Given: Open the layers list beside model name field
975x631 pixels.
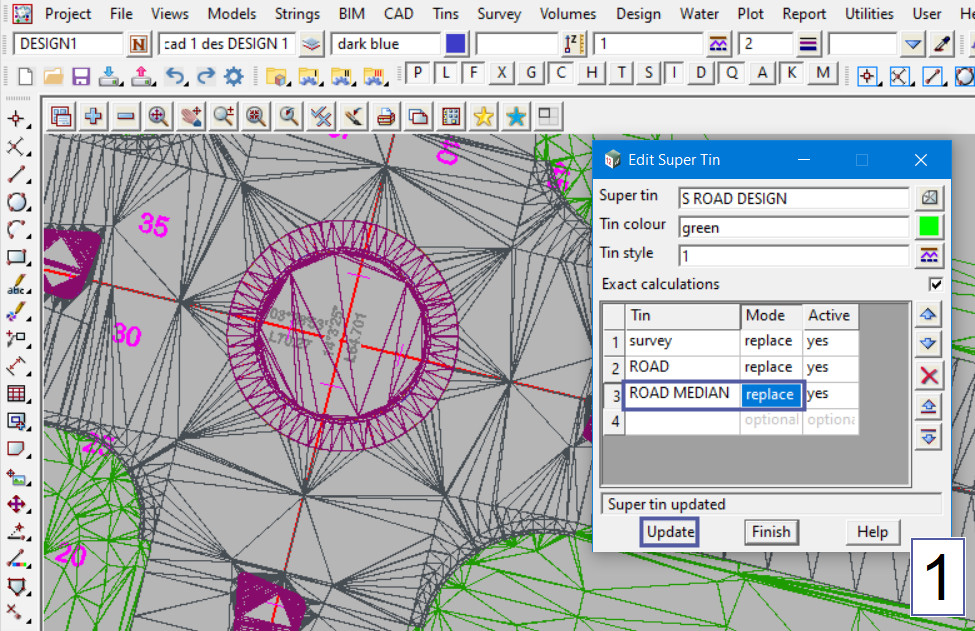Looking at the screenshot, I should point(313,44).
